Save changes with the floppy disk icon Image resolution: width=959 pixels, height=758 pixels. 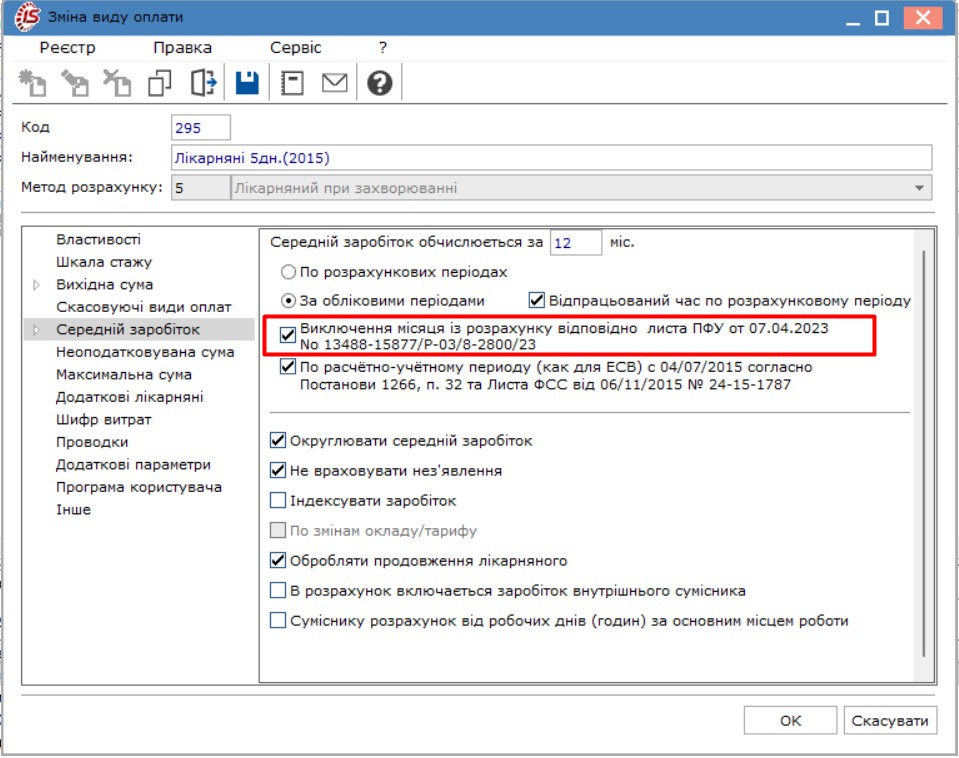click(247, 83)
